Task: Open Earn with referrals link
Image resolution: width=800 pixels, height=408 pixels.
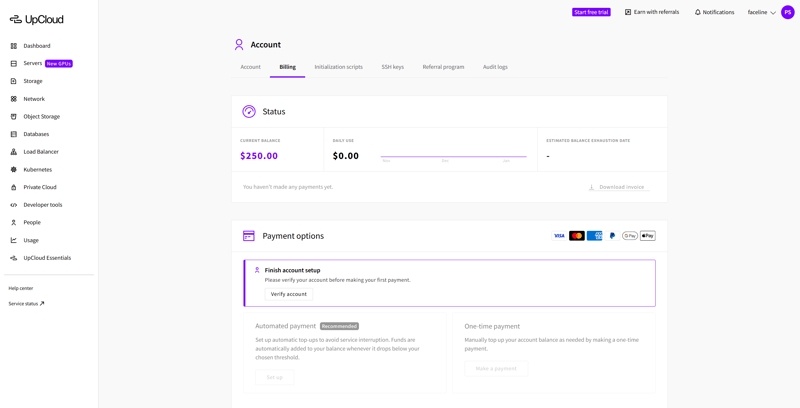Action: [652, 12]
